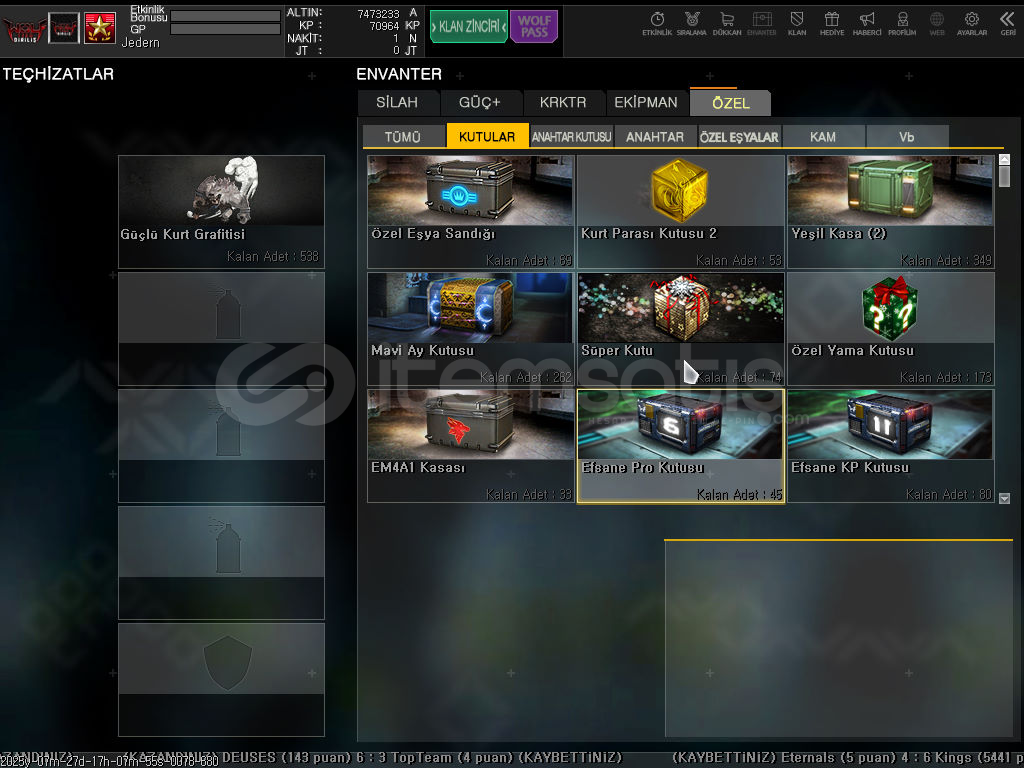Select the Yeşil Kasa (2) crate
The width and height of the screenshot is (1024, 768).
pyautogui.click(x=891, y=212)
